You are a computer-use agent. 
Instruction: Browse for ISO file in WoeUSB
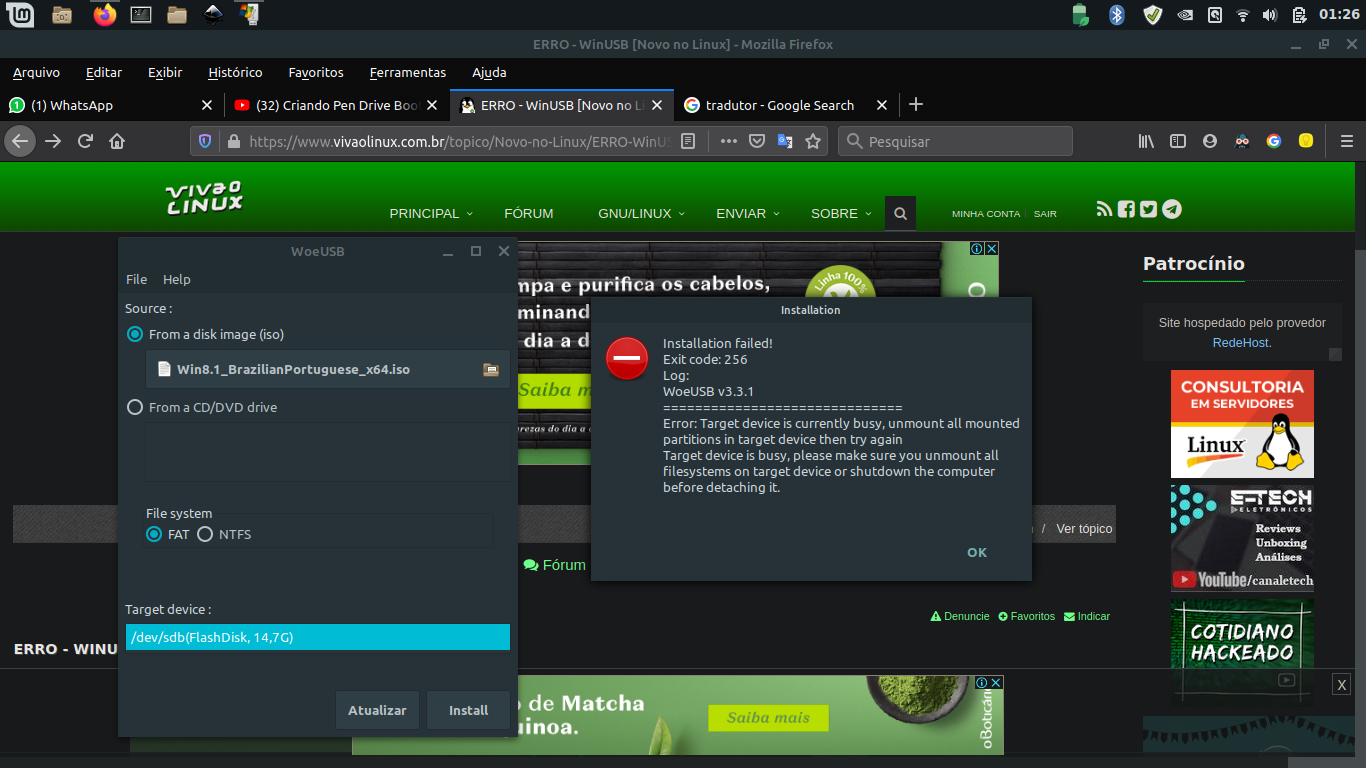[491, 369]
